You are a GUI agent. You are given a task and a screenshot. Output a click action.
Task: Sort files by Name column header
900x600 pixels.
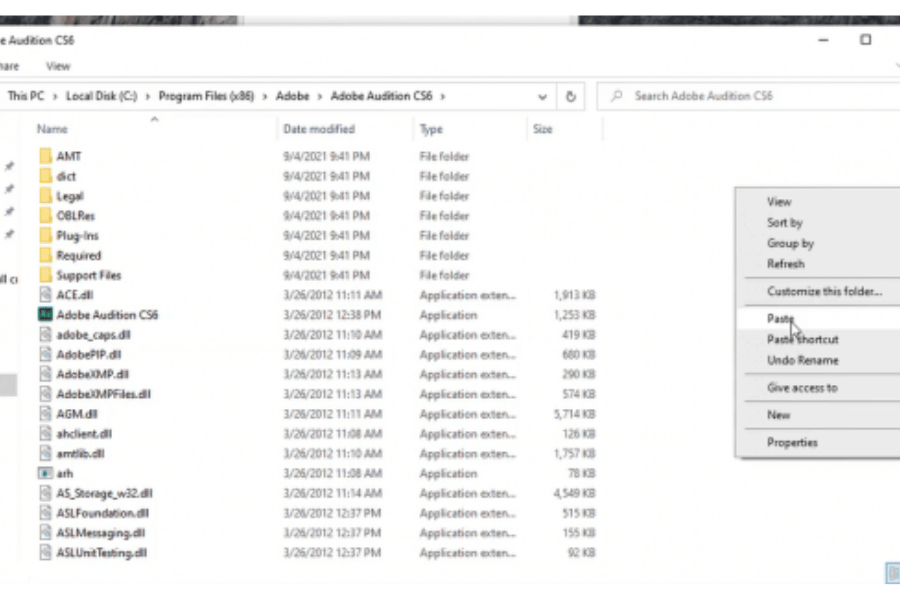(52, 129)
